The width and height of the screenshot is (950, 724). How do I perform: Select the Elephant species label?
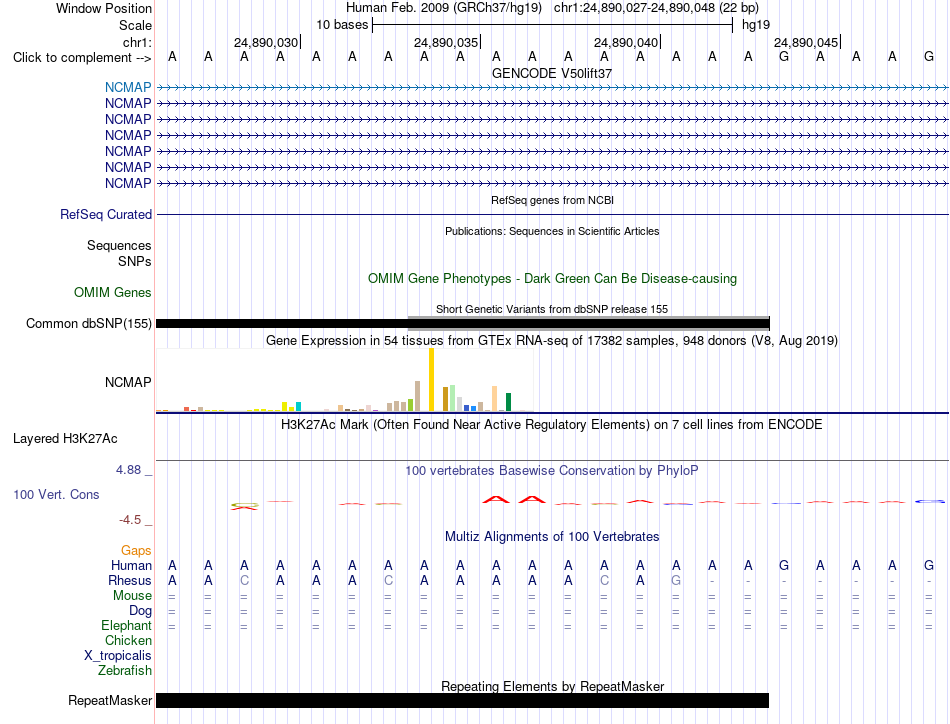click(126, 625)
